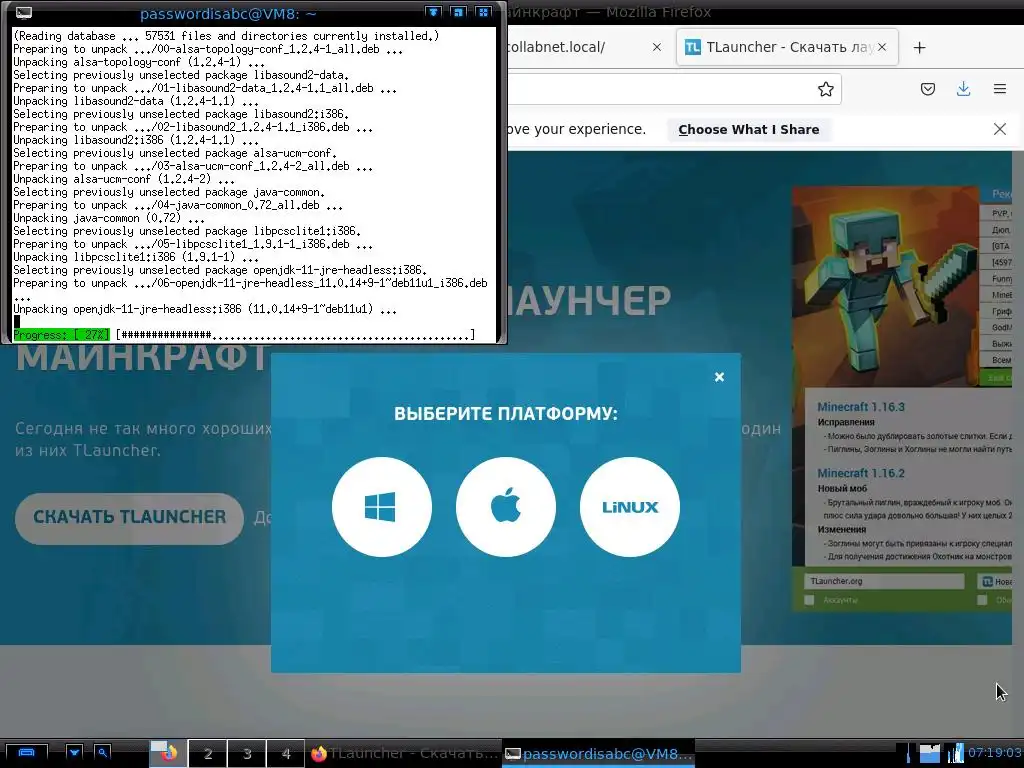The height and width of the screenshot is (768, 1024).
Task: Click the МАЙНКРАФТ heading on the webpage
Action: (x=142, y=358)
